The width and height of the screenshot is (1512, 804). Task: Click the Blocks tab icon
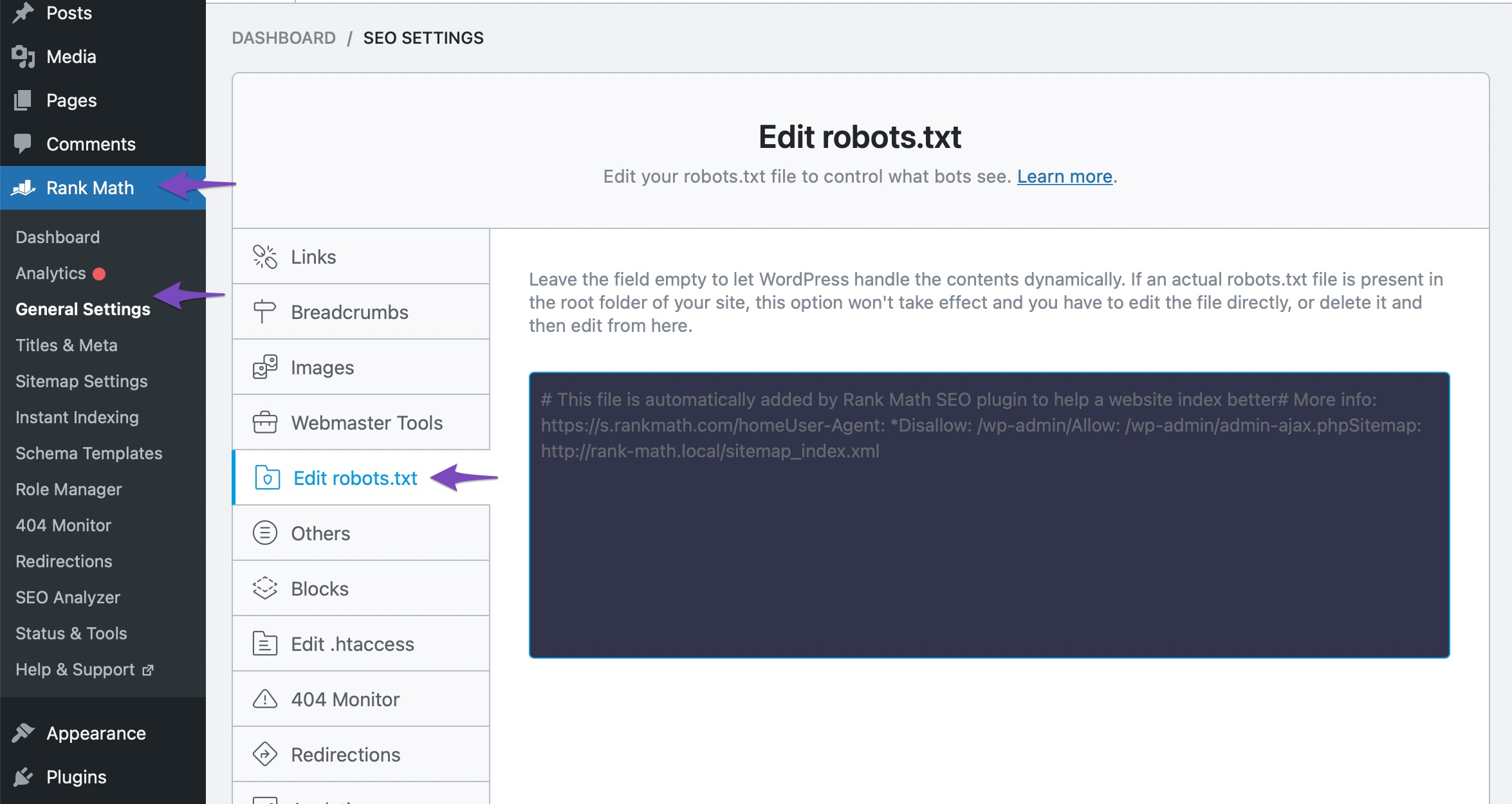coord(264,589)
